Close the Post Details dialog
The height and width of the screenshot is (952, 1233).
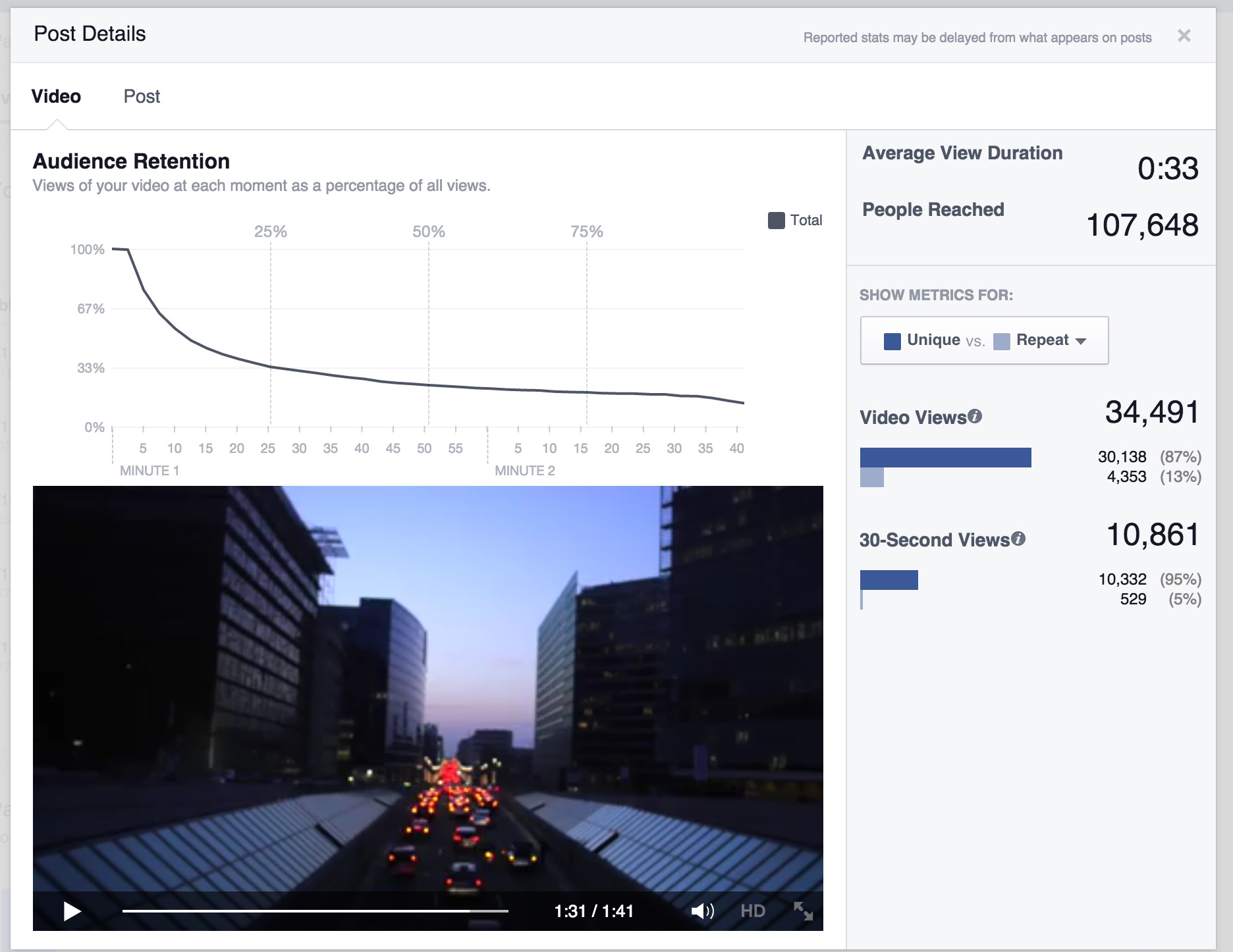tap(1184, 36)
